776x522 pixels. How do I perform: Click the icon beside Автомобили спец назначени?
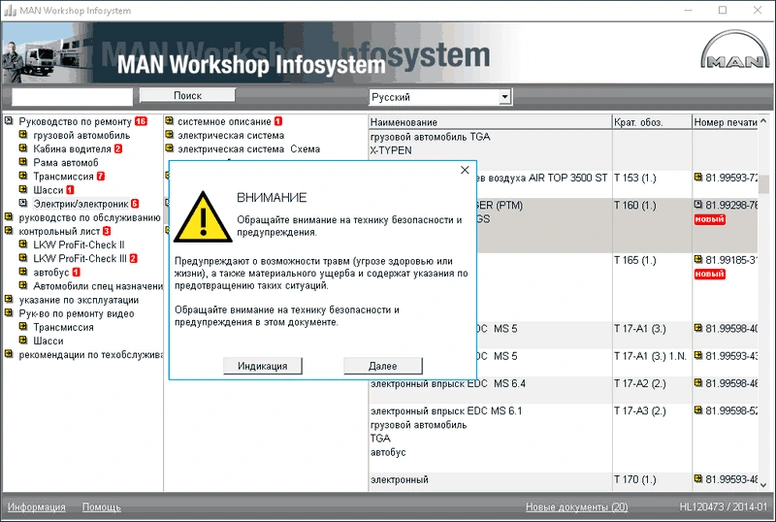(23, 285)
